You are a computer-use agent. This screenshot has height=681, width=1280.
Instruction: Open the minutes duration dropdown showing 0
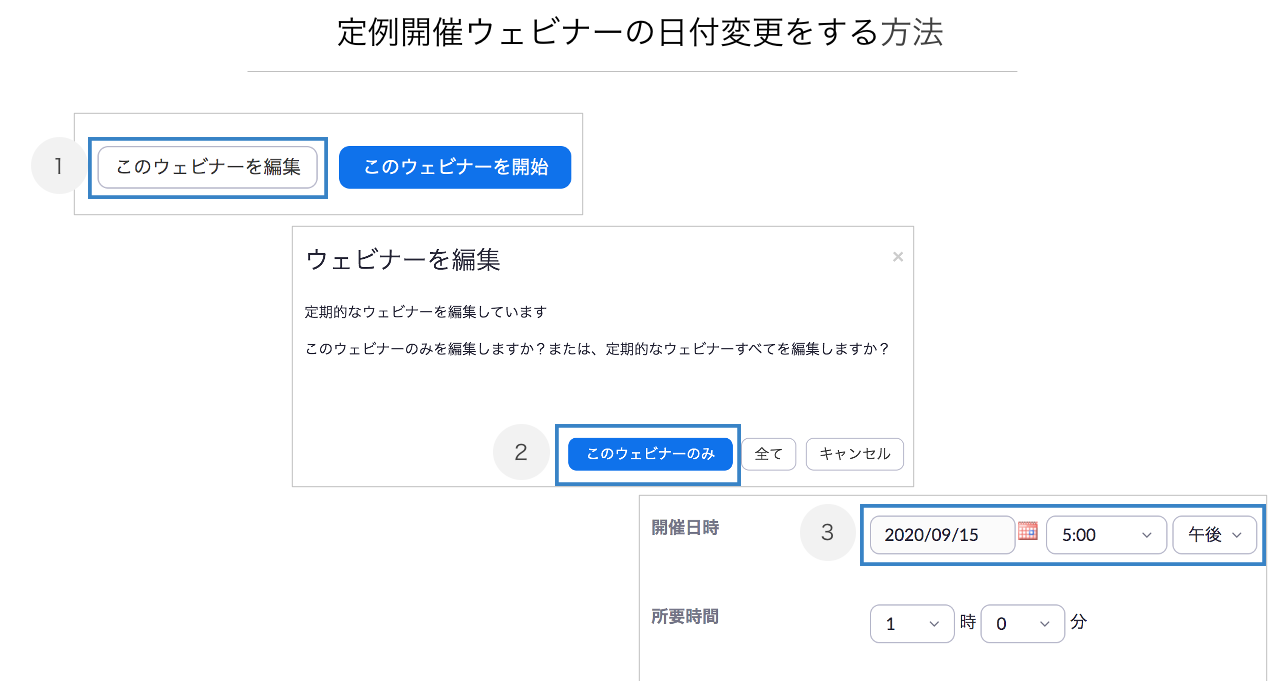1023,623
